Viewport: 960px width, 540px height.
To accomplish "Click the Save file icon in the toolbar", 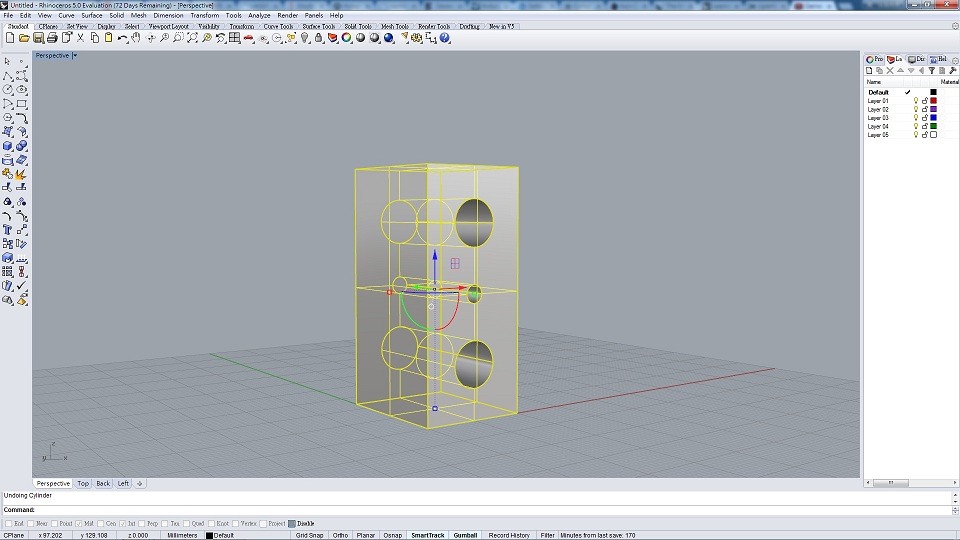I will (38, 38).
